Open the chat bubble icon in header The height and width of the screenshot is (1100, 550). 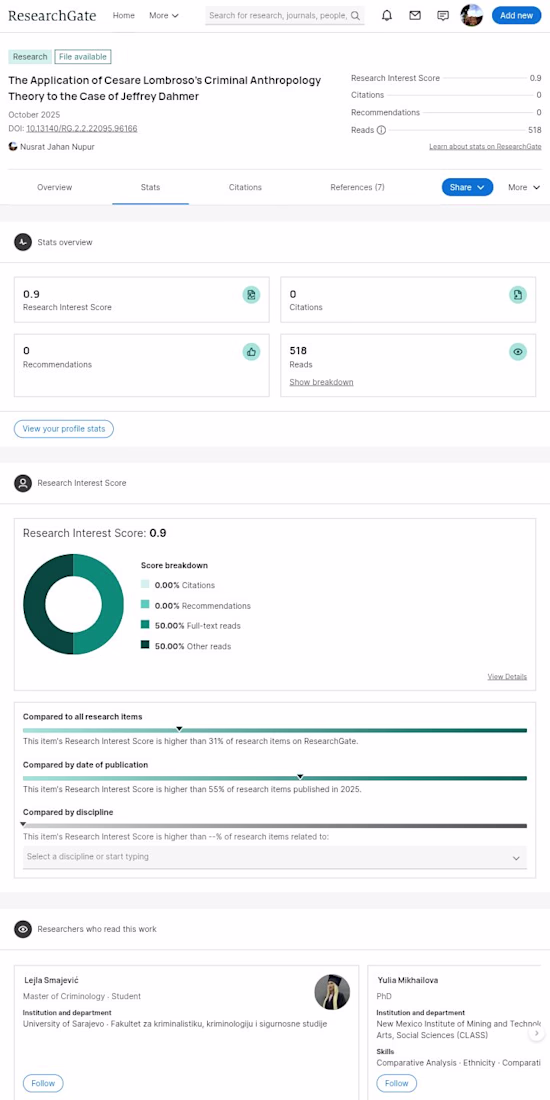click(443, 15)
